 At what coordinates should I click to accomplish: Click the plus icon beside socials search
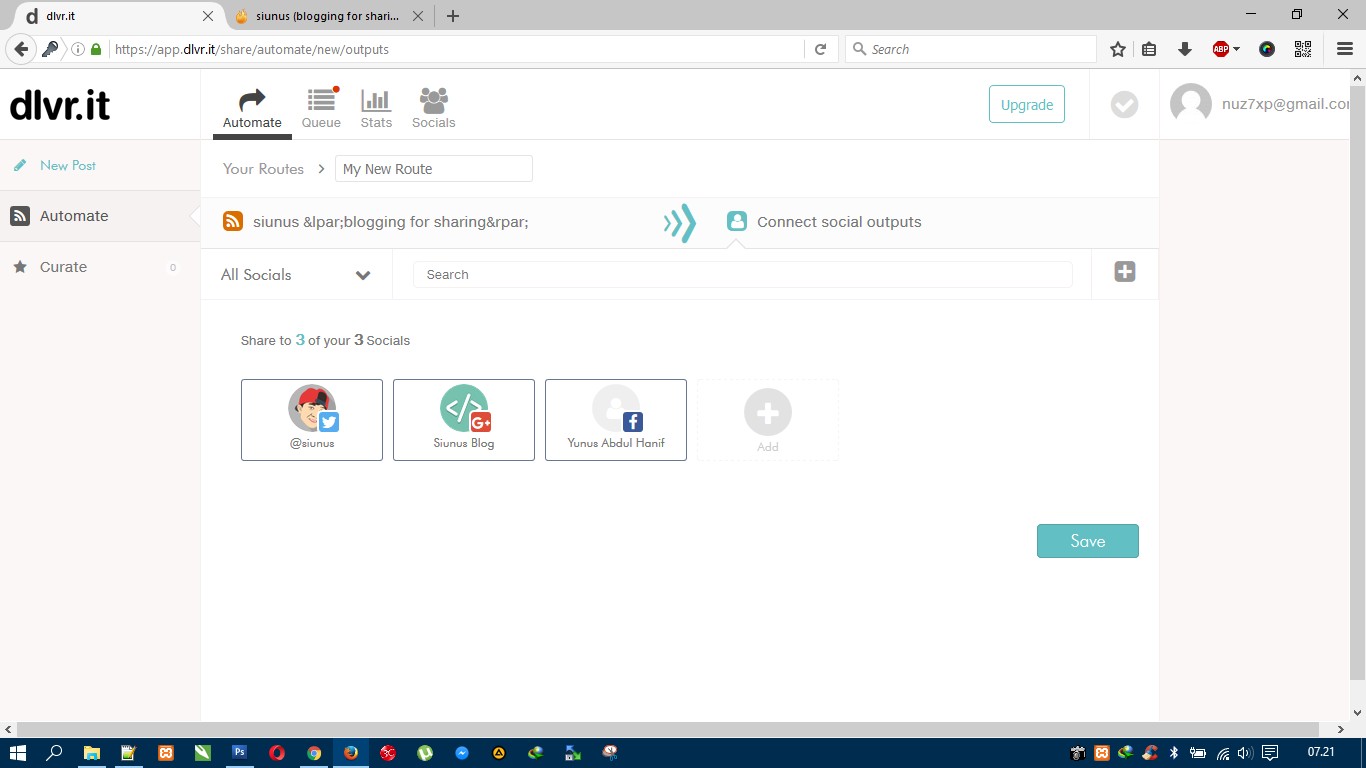click(1125, 271)
